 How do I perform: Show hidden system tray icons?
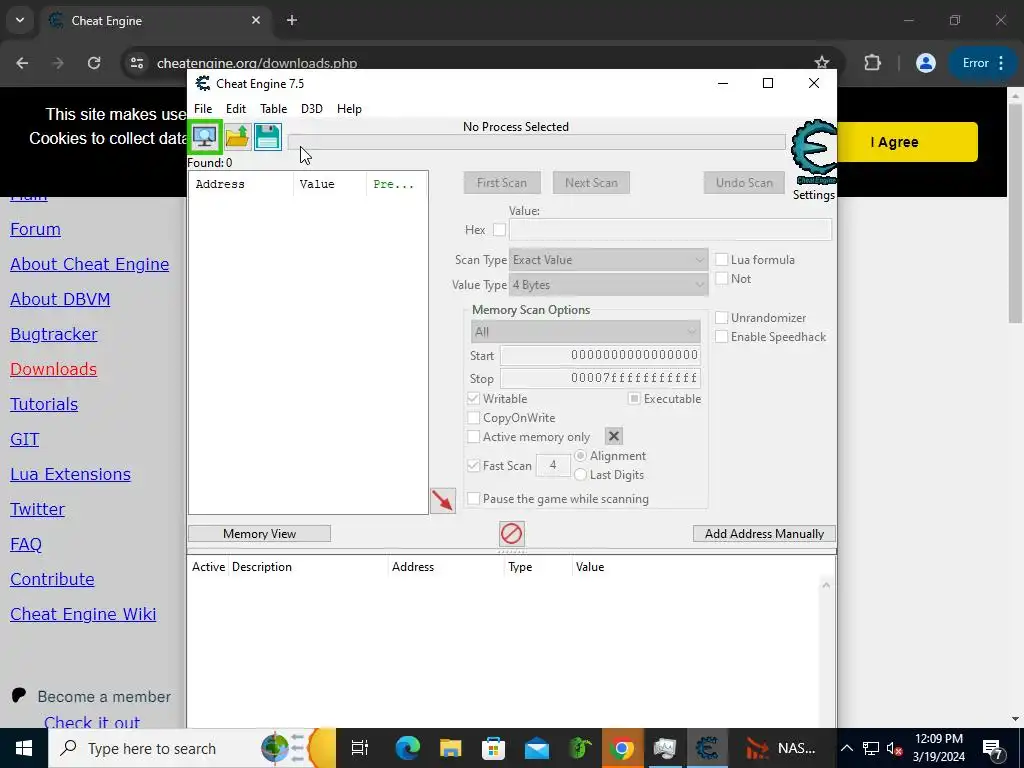(x=846, y=748)
